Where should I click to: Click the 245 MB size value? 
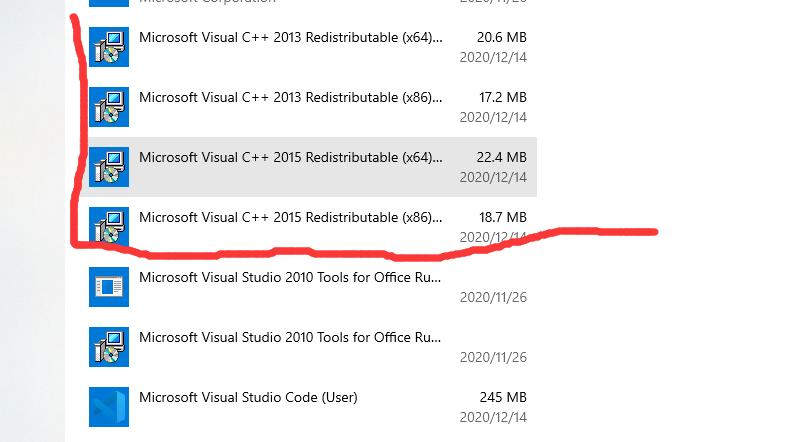[503, 397]
